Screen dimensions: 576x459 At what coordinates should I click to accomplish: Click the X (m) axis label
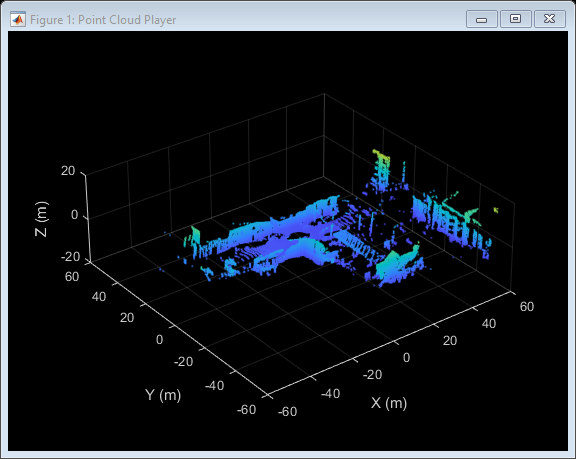tap(389, 403)
